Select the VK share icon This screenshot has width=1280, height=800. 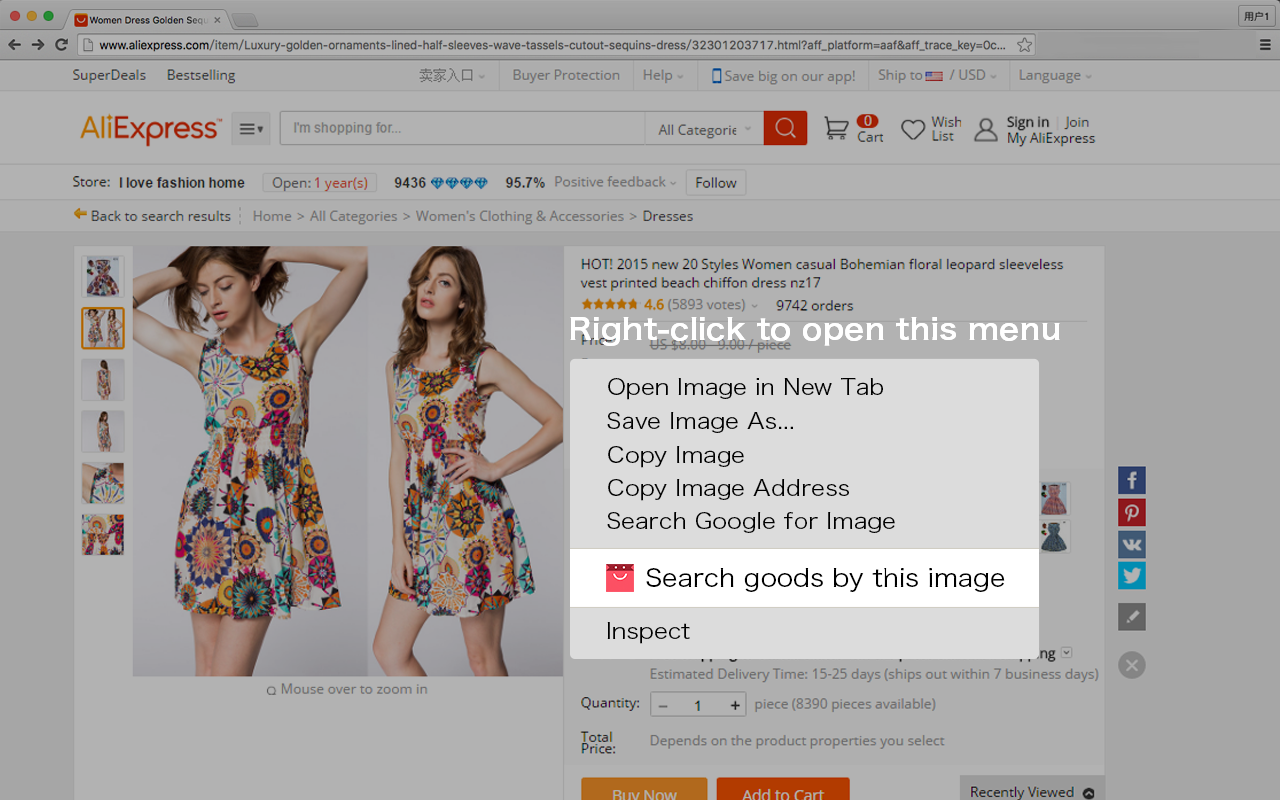click(1131, 544)
